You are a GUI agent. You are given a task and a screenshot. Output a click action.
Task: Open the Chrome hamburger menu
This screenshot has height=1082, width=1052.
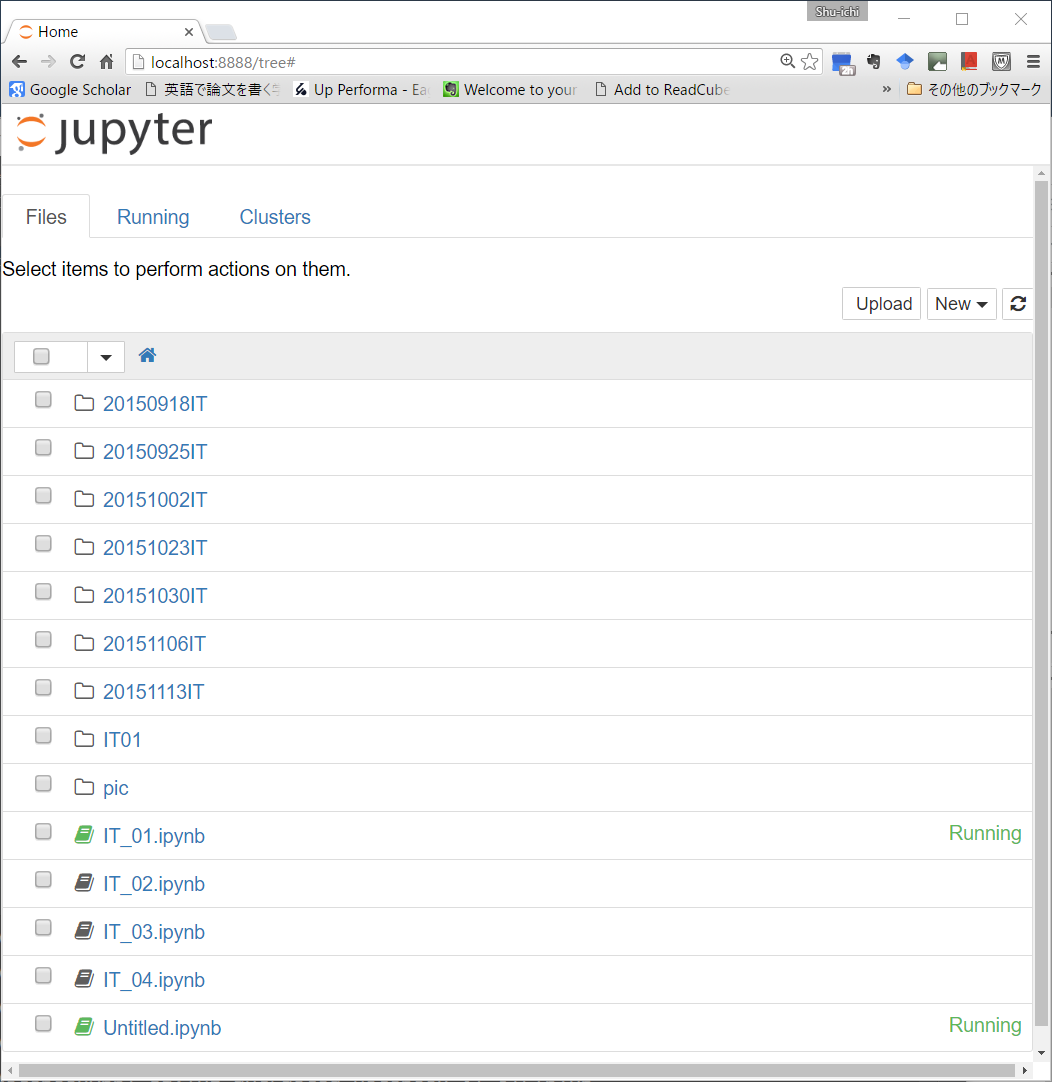pos(1033,62)
